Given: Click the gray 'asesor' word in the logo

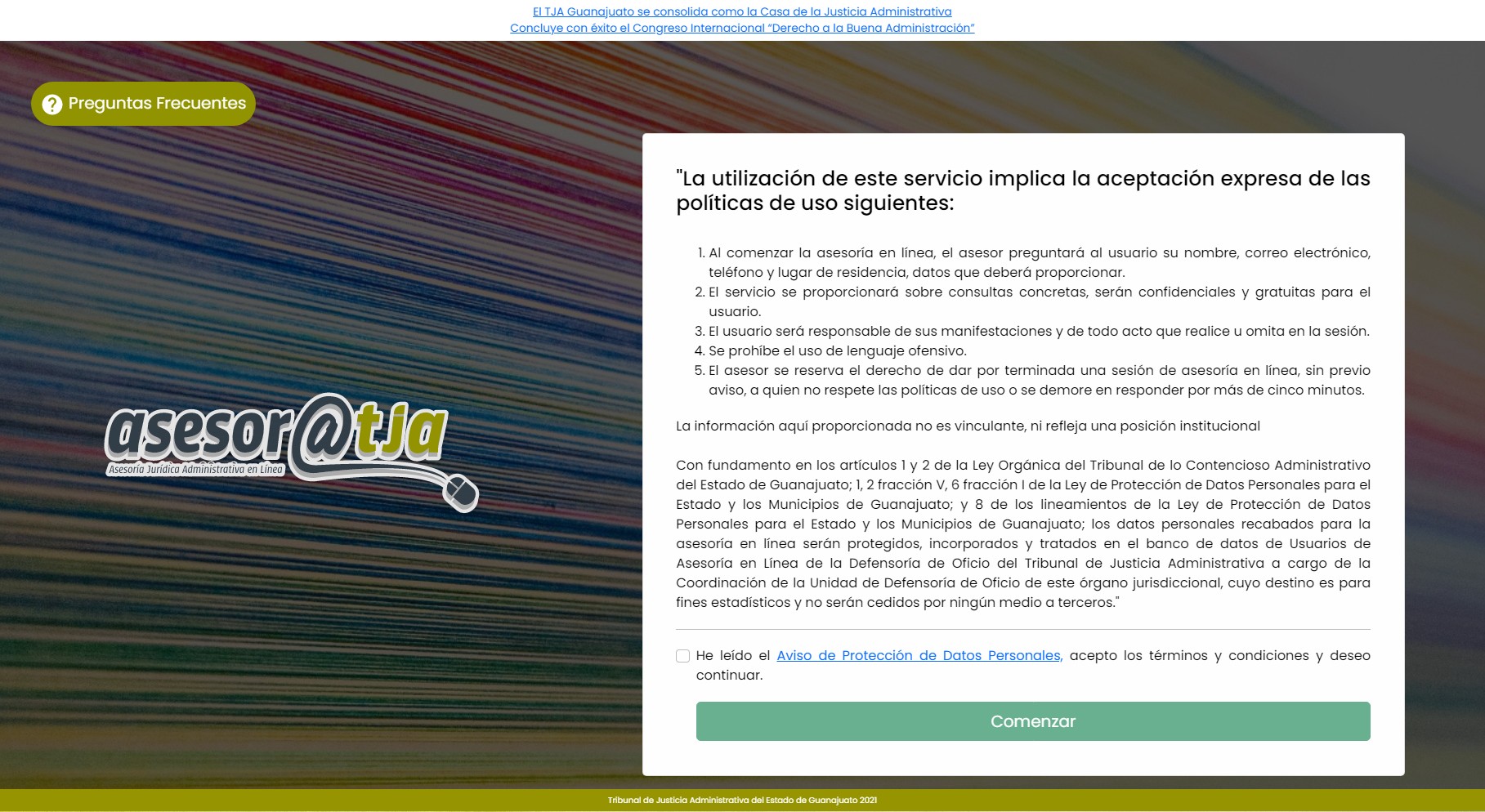Looking at the screenshot, I should coord(196,433).
